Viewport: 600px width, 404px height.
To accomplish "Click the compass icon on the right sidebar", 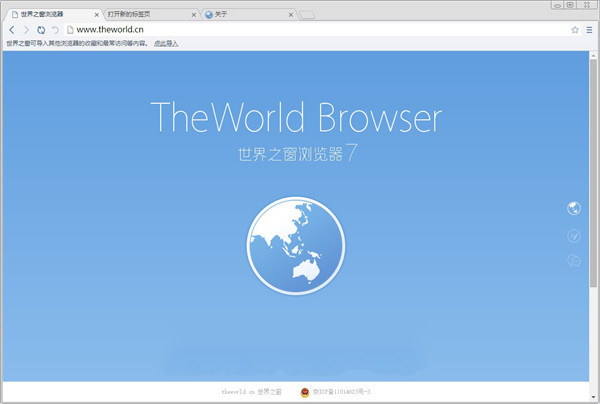I will click(x=574, y=236).
